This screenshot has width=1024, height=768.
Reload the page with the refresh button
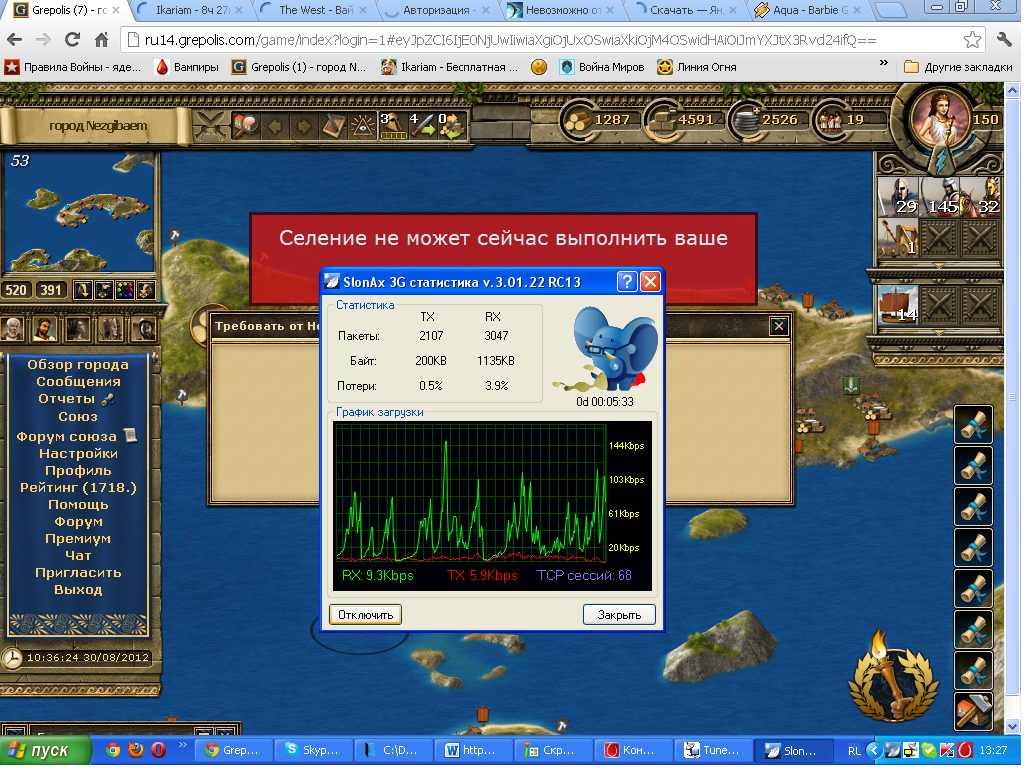[x=72, y=40]
